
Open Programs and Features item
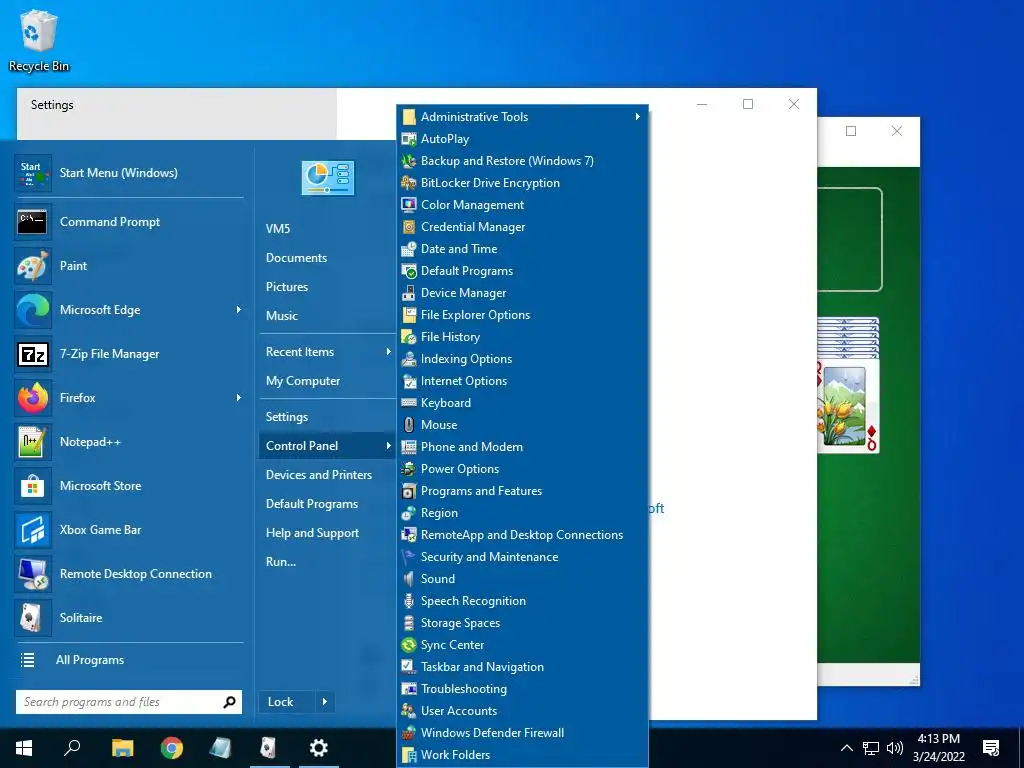(x=481, y=491)
